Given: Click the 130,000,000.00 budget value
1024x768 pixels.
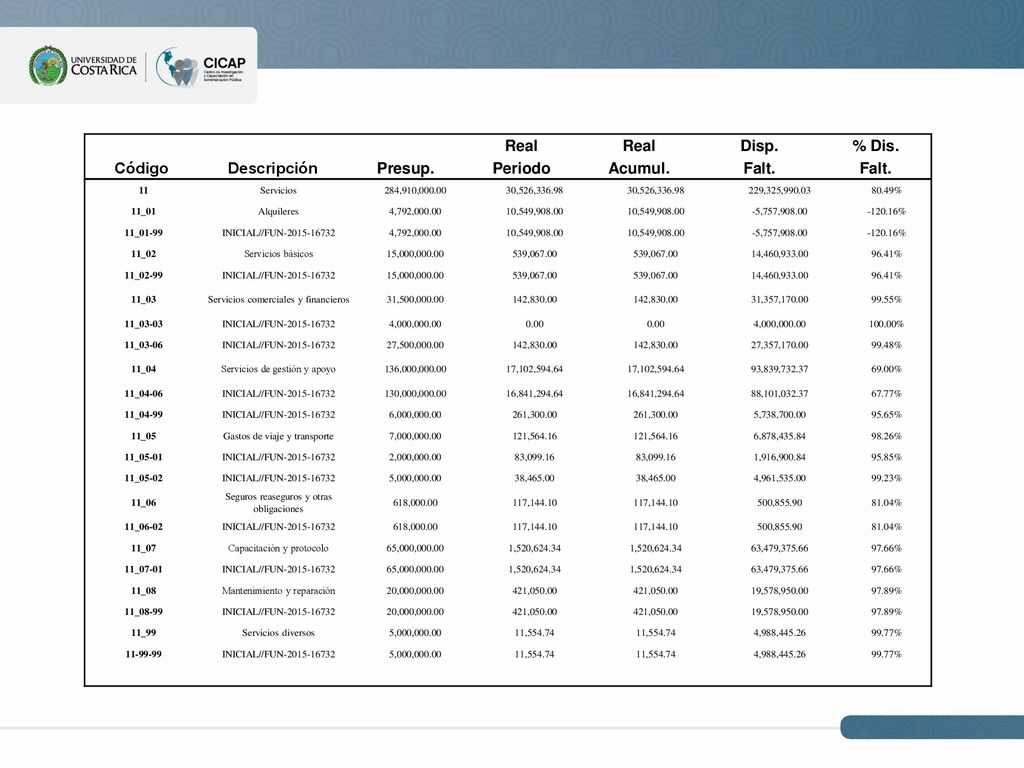Looking at the screenshot, I should (x=415, y=394).
